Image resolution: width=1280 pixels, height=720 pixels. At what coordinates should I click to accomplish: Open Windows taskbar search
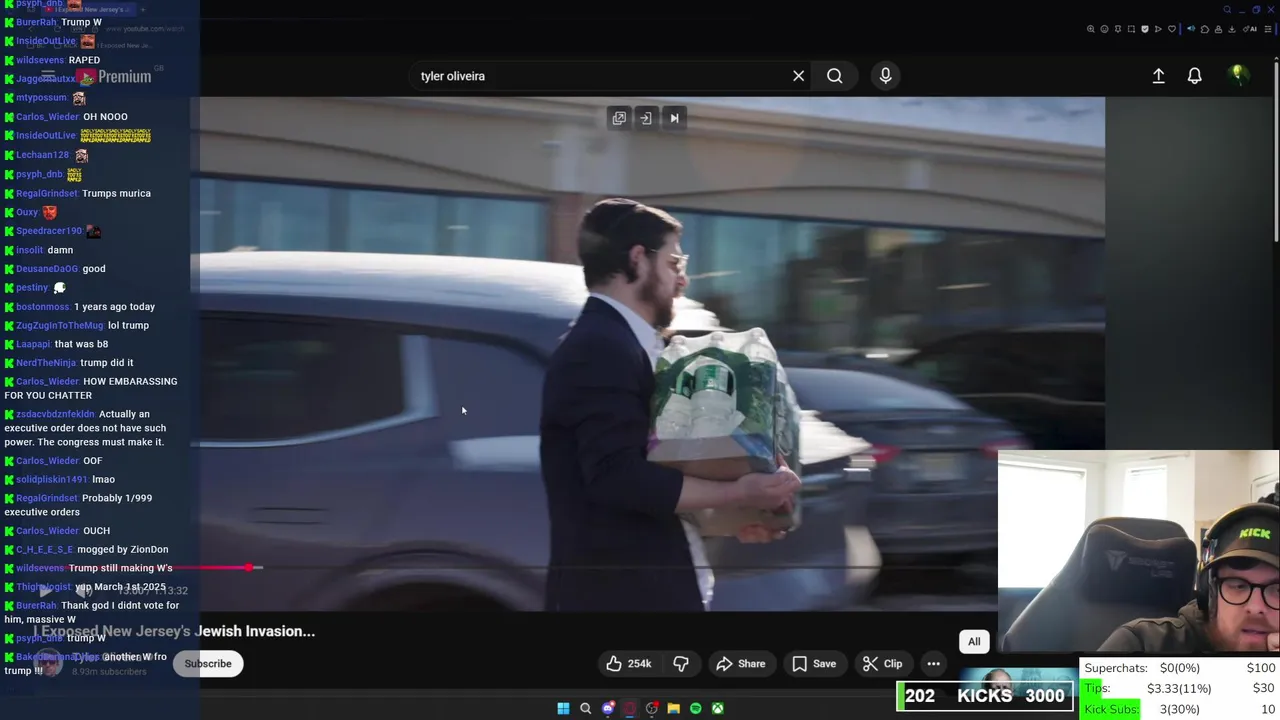pos(585,709)
